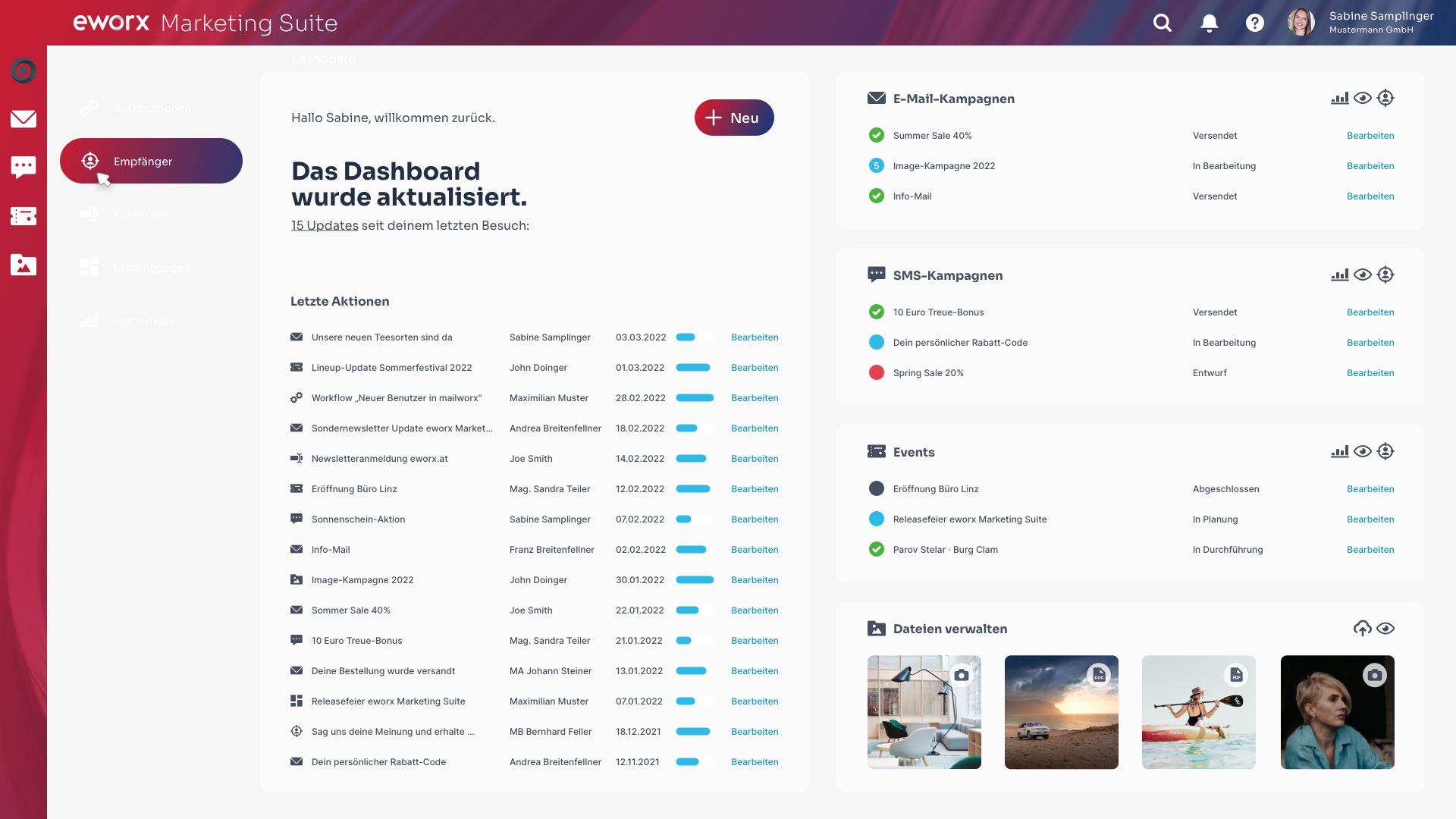Open the search magnifier in header
The image size is (1456, 819).
[1163, 23]
